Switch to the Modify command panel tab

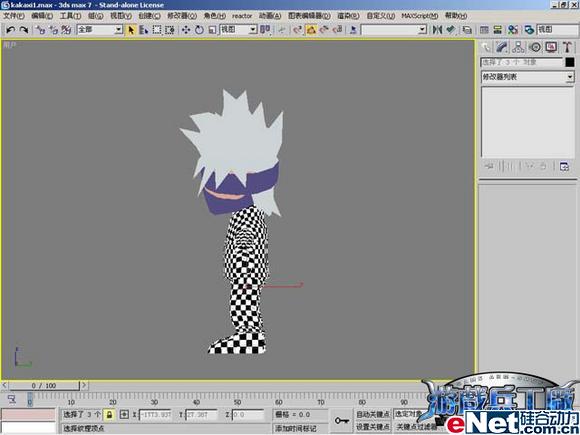click(502, 47)
